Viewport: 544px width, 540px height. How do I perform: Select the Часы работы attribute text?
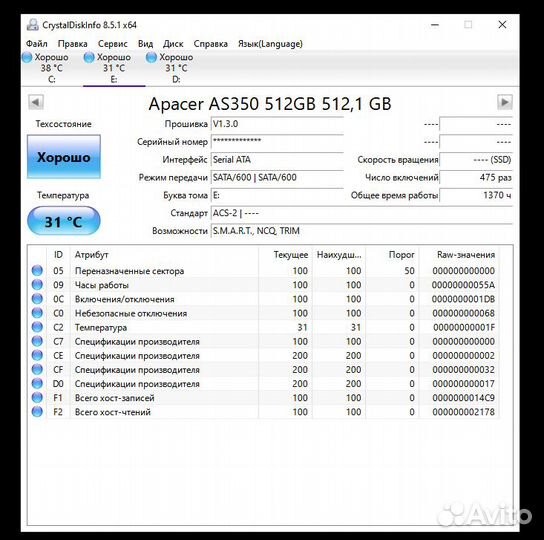pos(102,285)
